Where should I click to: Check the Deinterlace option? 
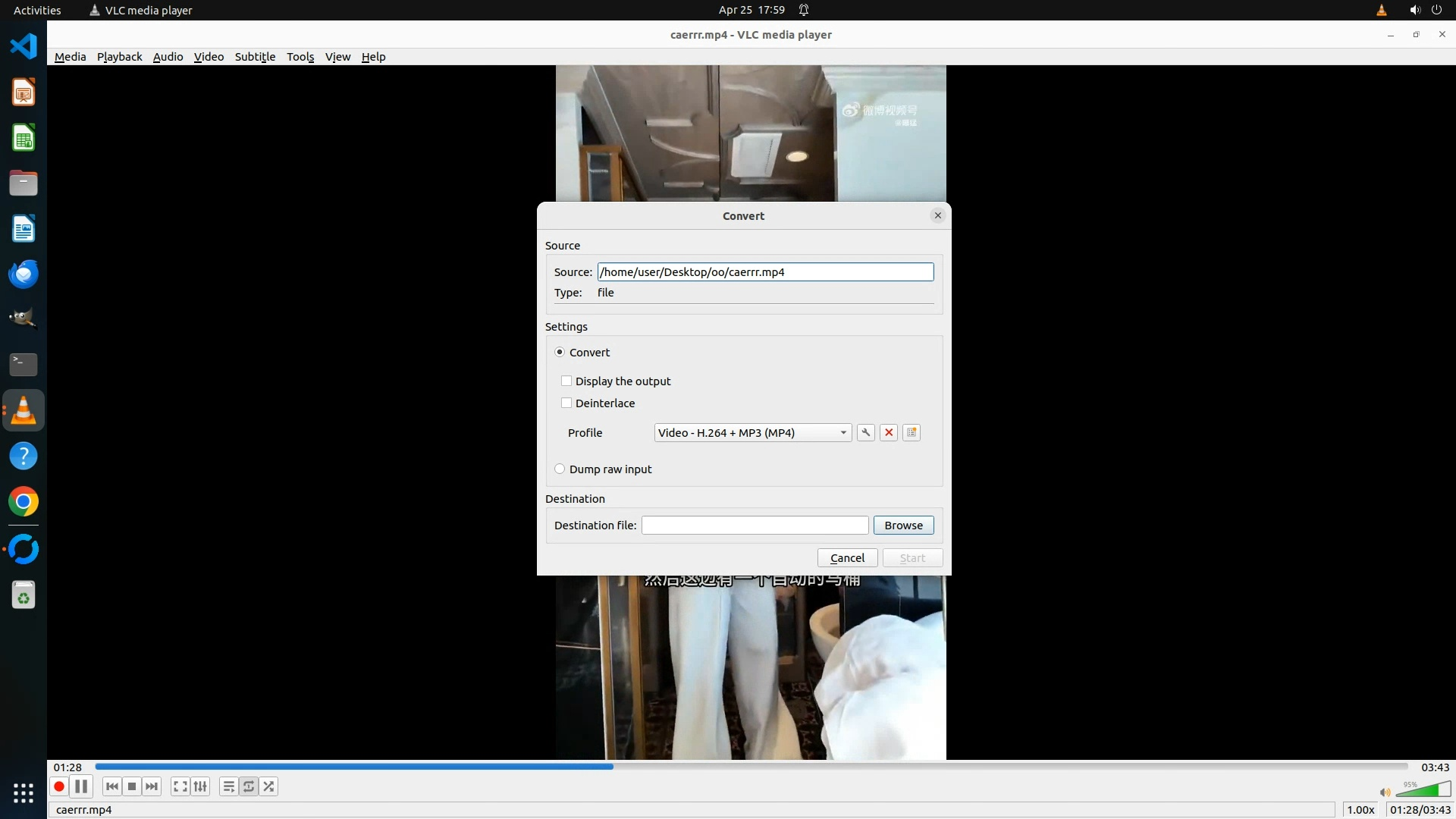(x=566, y=403)
